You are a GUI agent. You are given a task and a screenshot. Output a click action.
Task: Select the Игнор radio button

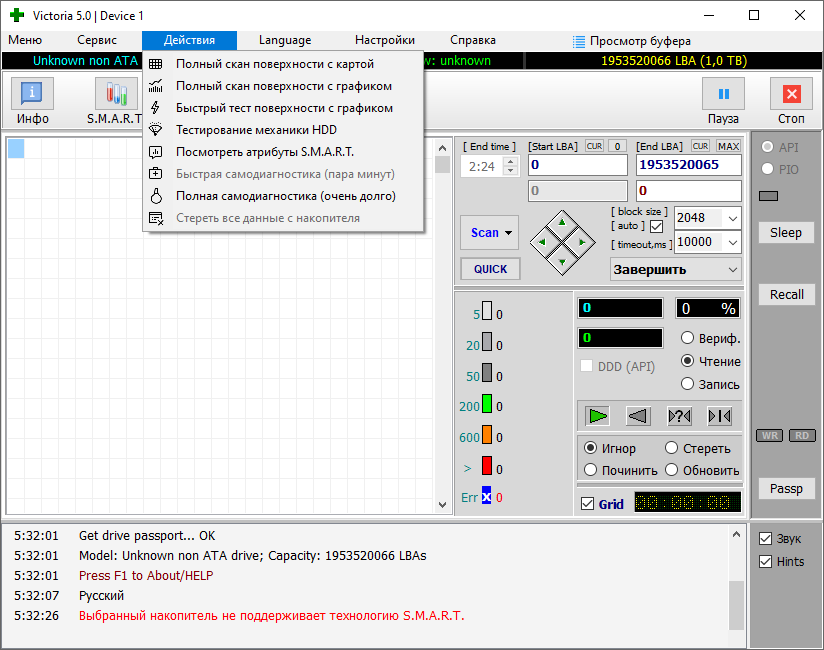[590, 448]
